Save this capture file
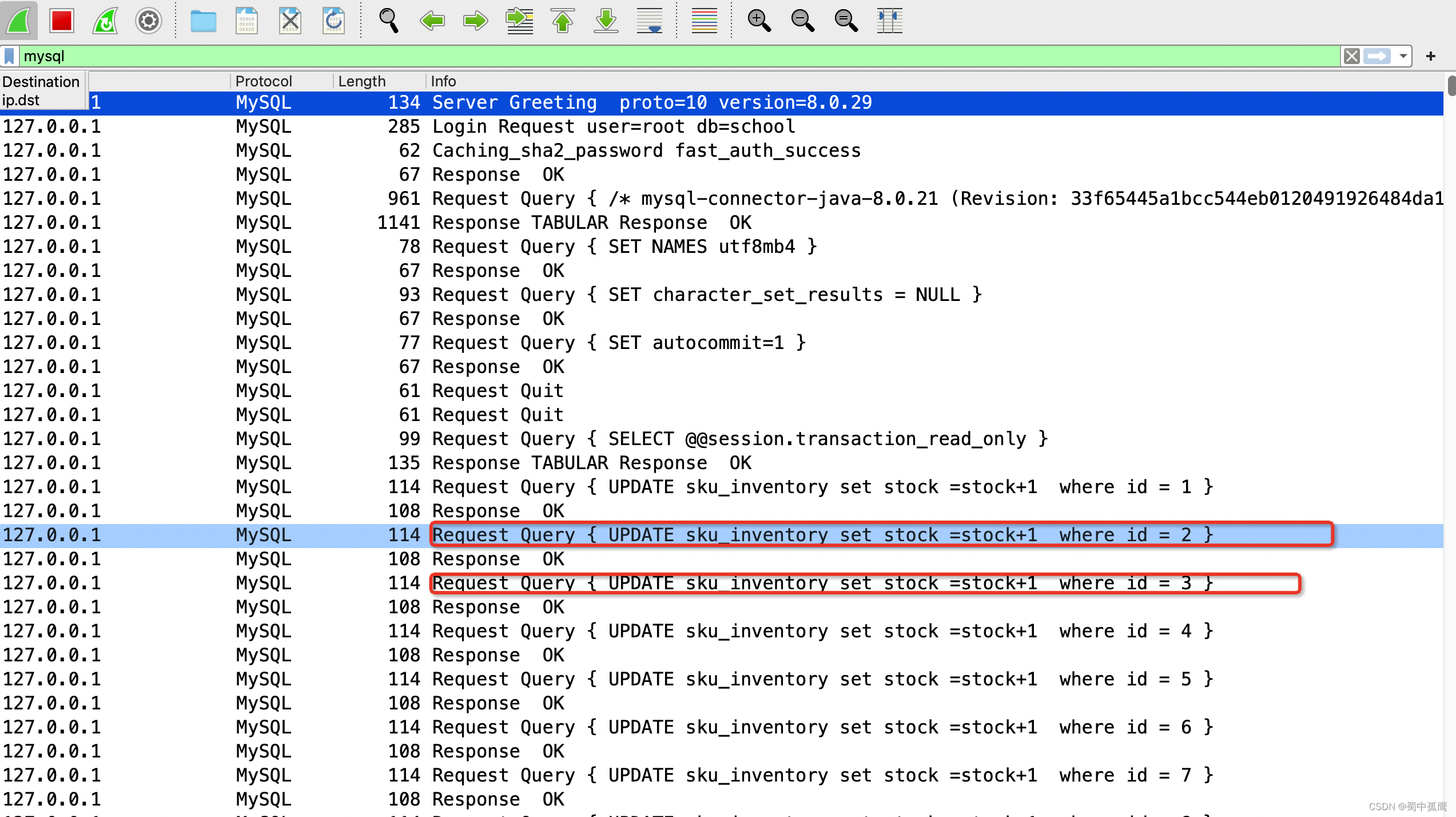 click(x=247, y=21)
